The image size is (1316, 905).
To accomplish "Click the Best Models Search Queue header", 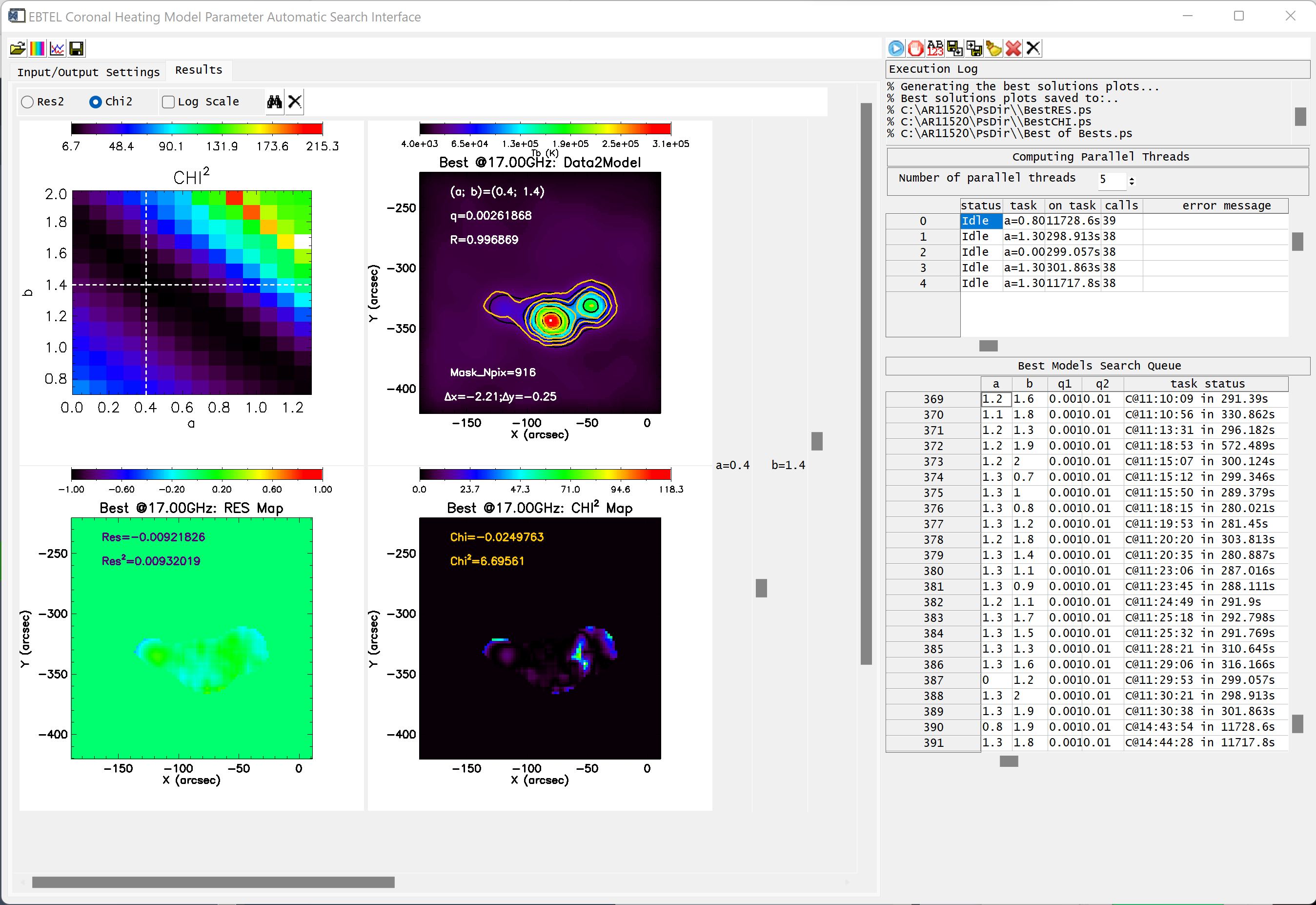I will click(x=1099, y=366).
